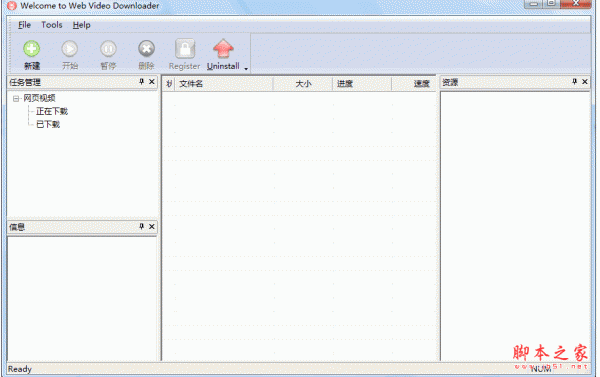This screenshot has height=377, width=600.
Task: Click the Register lock icon
Action: click(185, 49)
